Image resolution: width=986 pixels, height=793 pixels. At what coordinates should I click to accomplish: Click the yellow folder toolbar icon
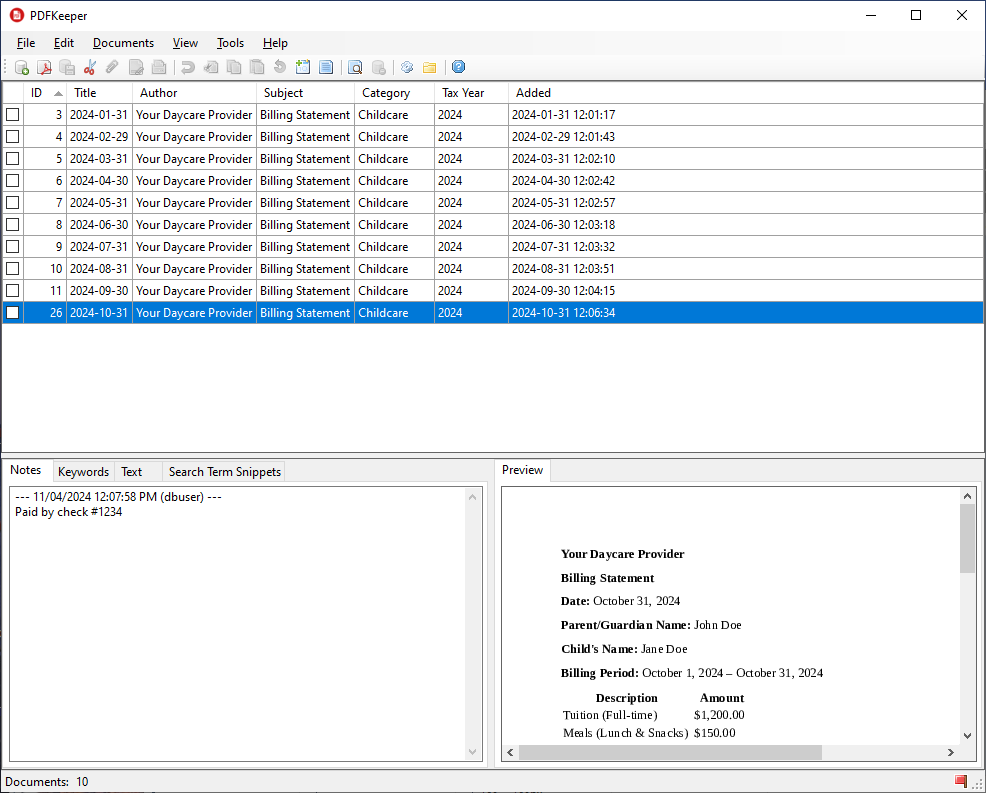pos(429,68)
